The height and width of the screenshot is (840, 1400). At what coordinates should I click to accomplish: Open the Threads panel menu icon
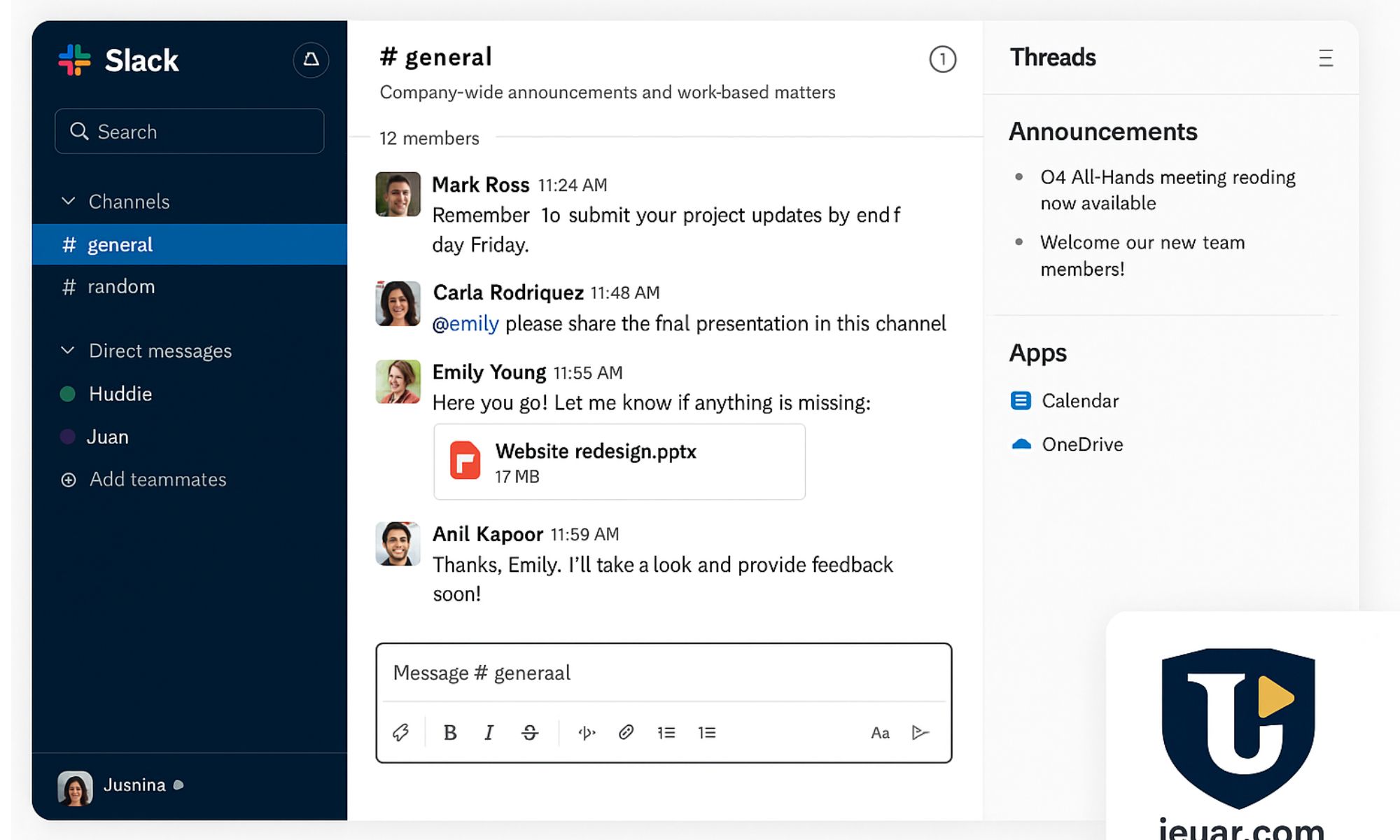[1325, 58]
